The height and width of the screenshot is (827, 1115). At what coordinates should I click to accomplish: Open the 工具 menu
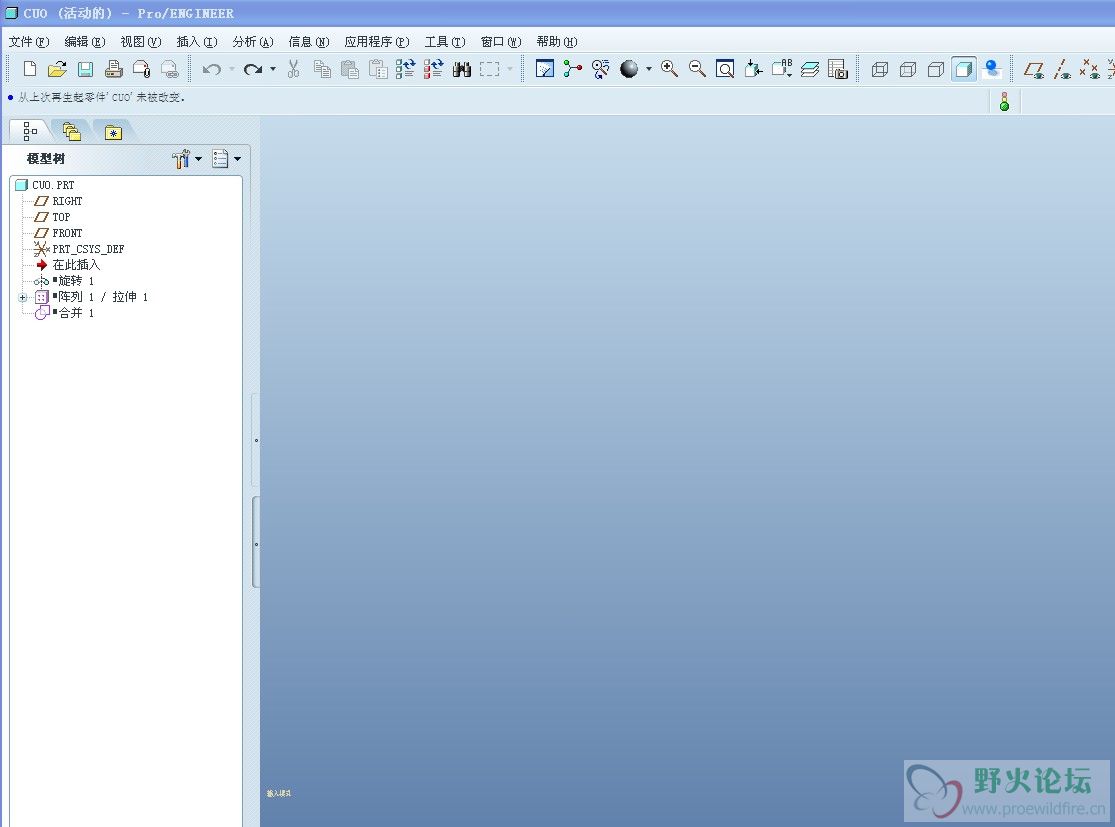click(x=445, y=42)
